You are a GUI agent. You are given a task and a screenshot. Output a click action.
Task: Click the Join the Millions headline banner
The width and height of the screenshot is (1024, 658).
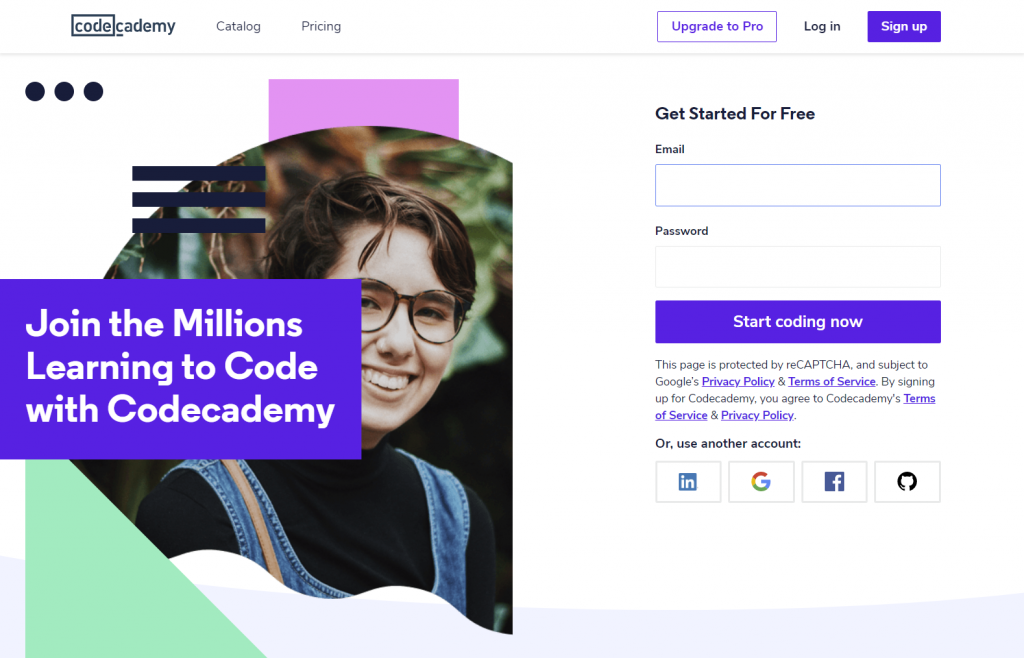180,369
